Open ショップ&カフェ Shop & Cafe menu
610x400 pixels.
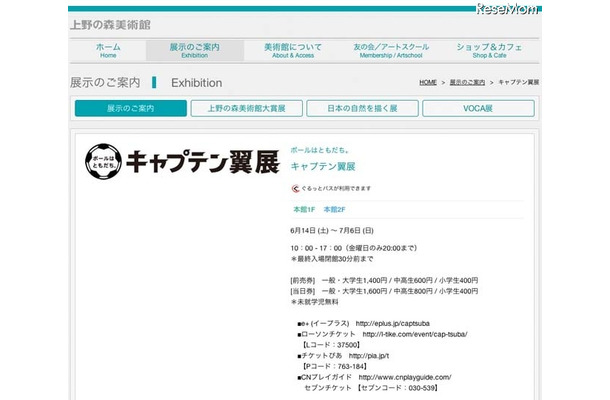point(489,51)
